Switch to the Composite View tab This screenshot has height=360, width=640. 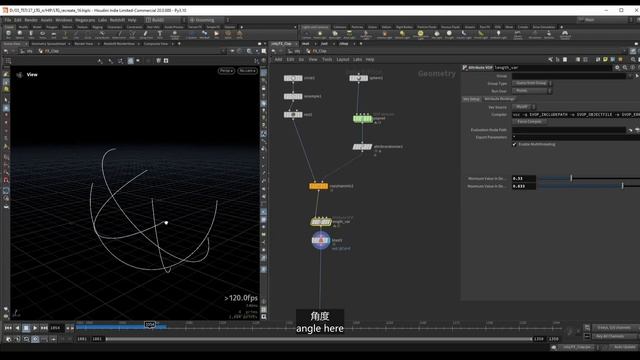coord(156,44)
